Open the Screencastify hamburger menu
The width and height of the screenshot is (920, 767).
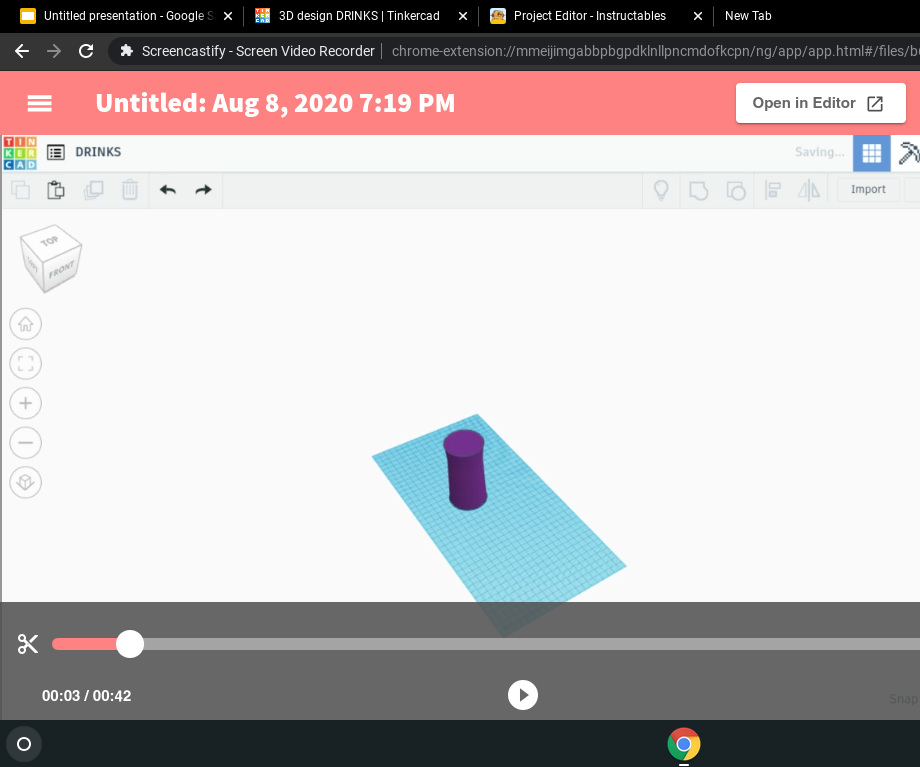(x=39, y=103)
